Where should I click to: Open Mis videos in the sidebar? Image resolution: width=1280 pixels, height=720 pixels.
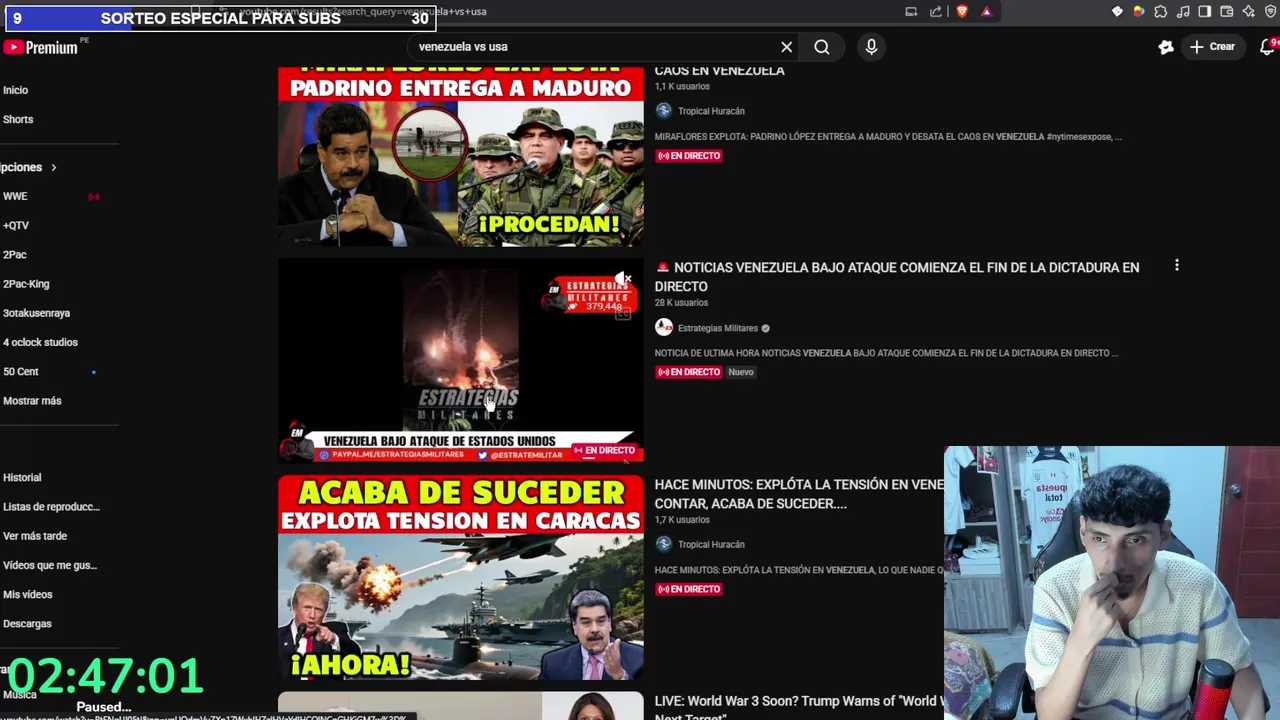(28, 594)
